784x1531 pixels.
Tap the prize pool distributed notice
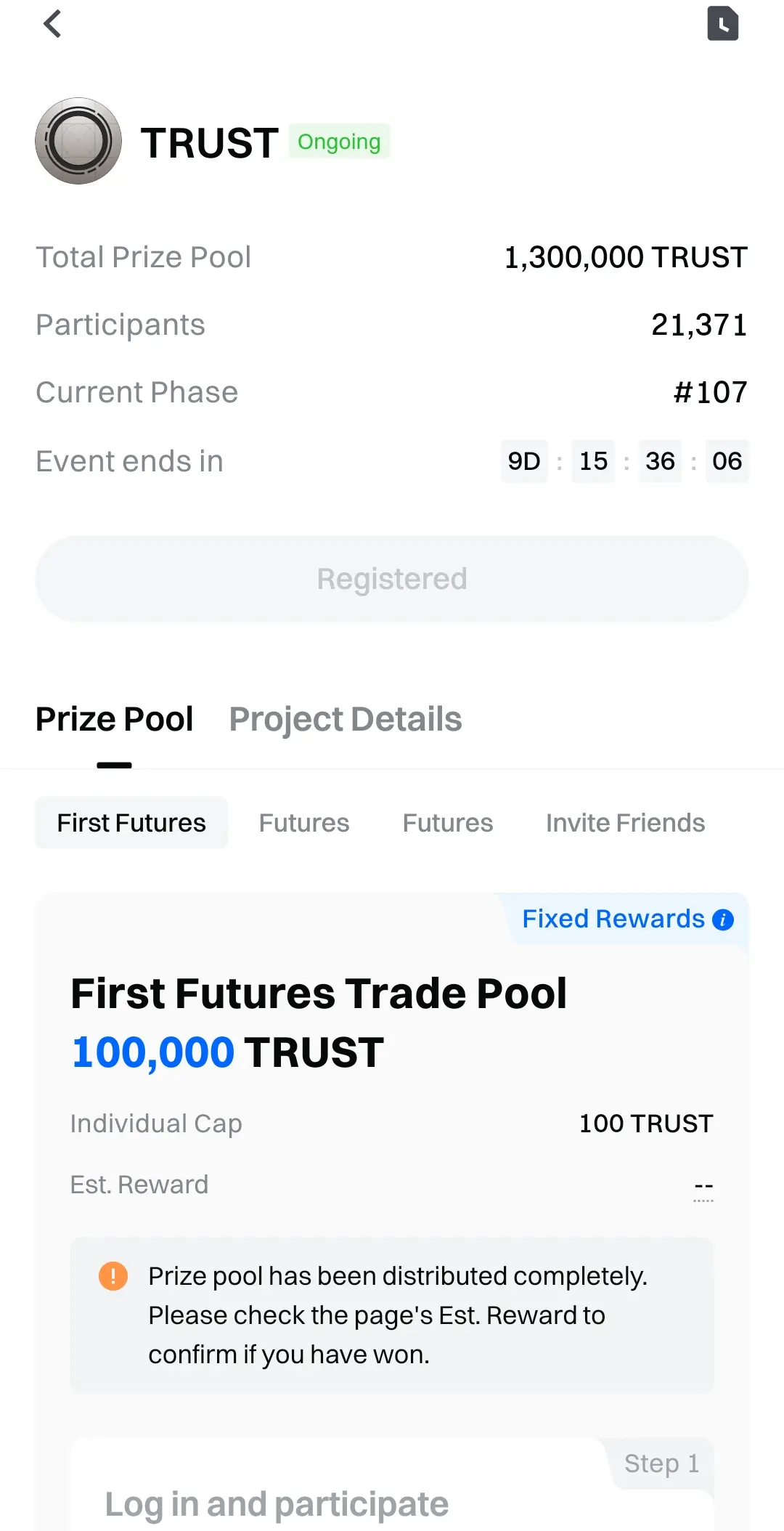pos(398,1315)
